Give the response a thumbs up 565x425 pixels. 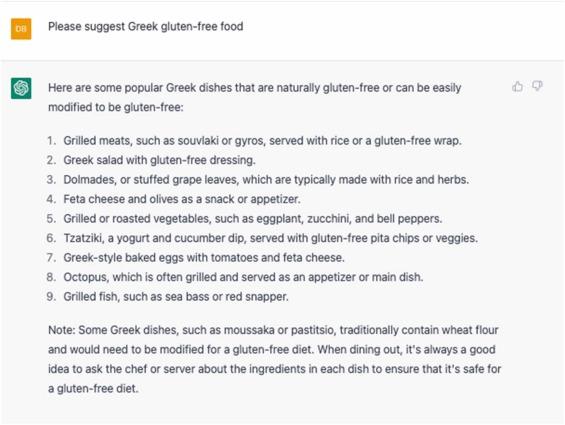coord(517,87)
